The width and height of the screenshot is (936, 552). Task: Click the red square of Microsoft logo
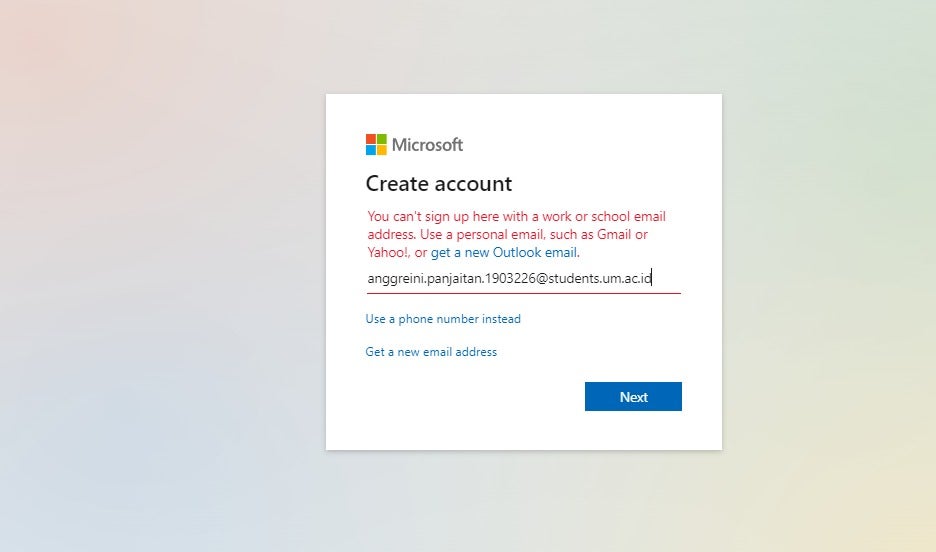(371, 139)
